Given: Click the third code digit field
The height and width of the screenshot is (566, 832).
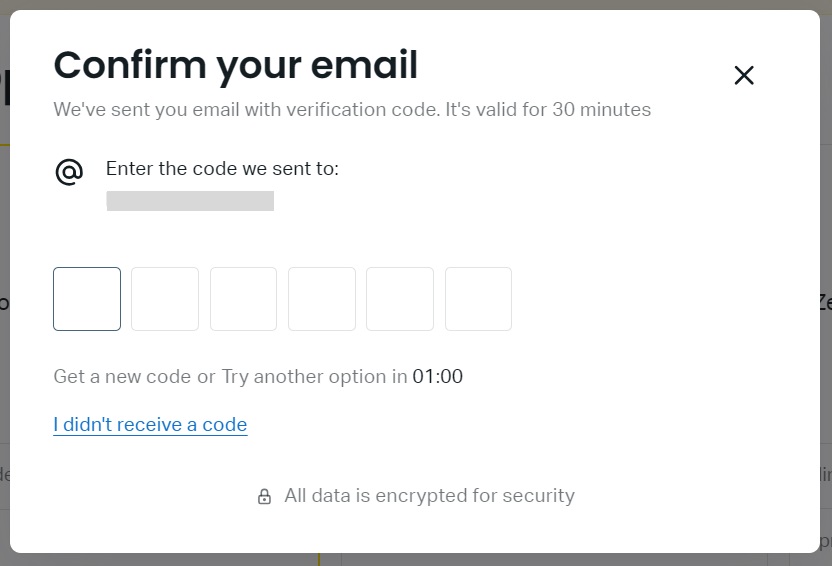Looking at the screenshot, I should [243, 299].
